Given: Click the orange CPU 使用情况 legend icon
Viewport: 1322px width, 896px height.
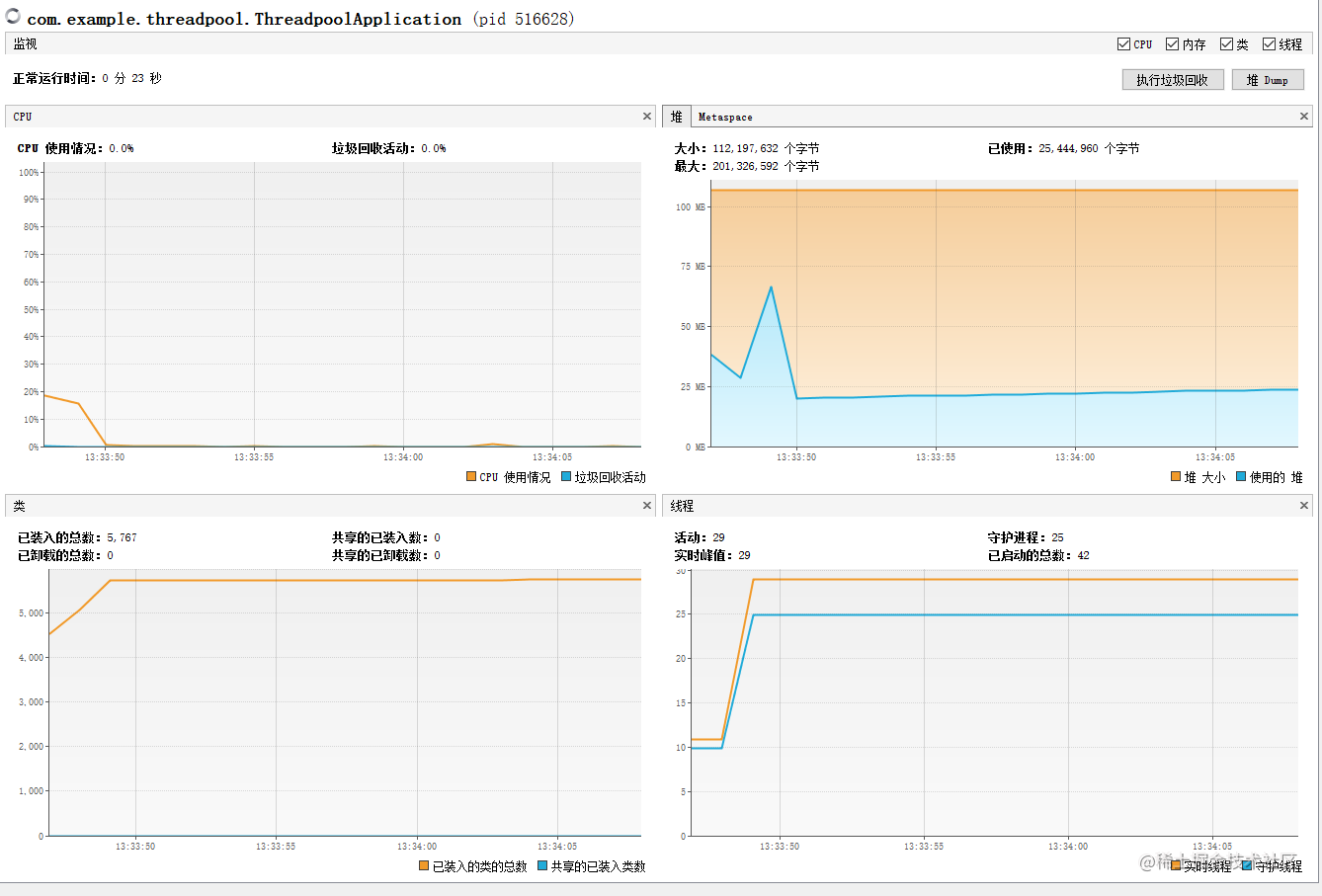Looking at the screenshot, I should tap(471, 475).
